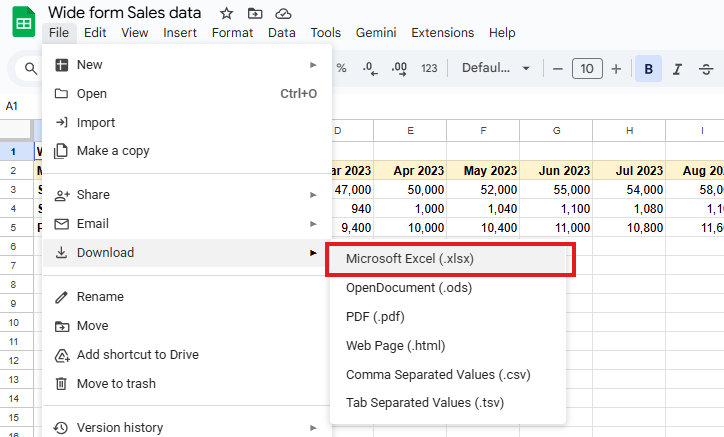Viewport: 724px width, 437px height.
Task: Open the Google Sheets home logo
Action: point(22,22)
